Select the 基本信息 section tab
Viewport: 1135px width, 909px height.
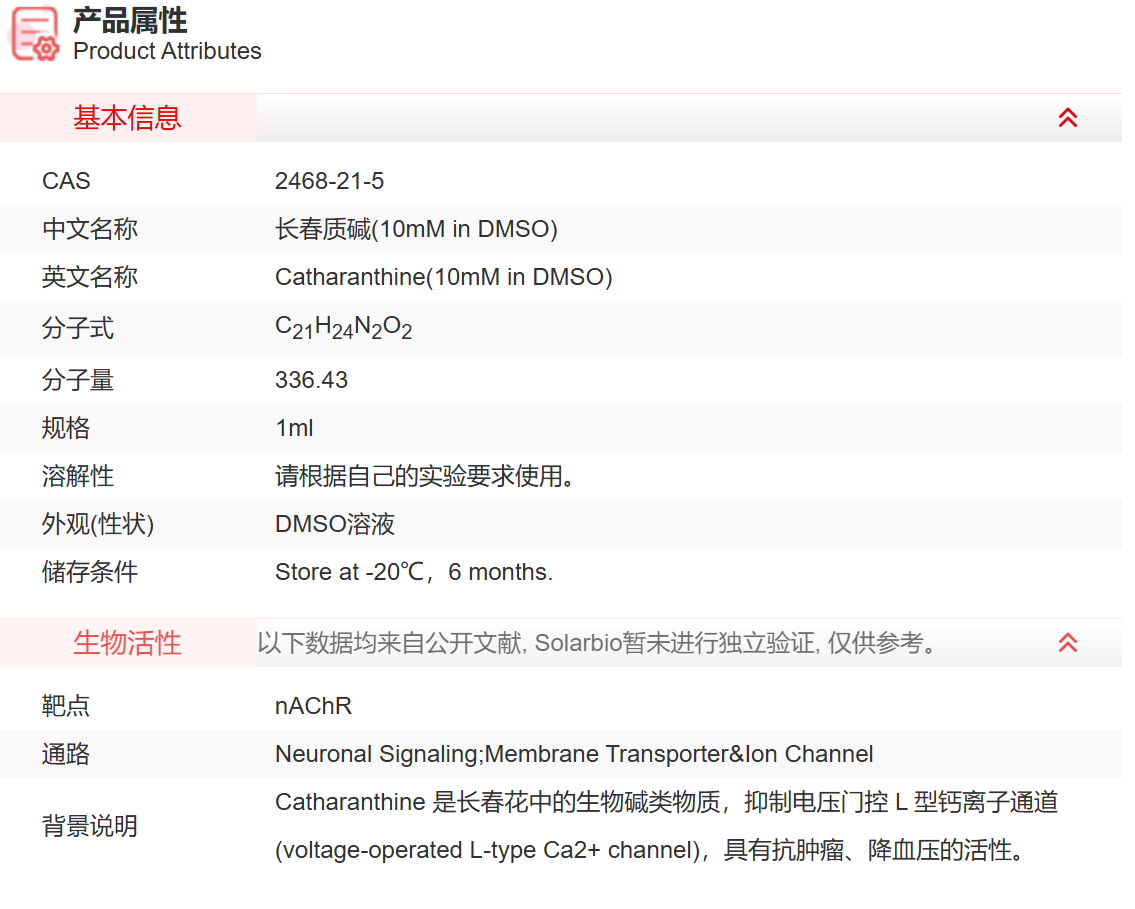(126, 117)
